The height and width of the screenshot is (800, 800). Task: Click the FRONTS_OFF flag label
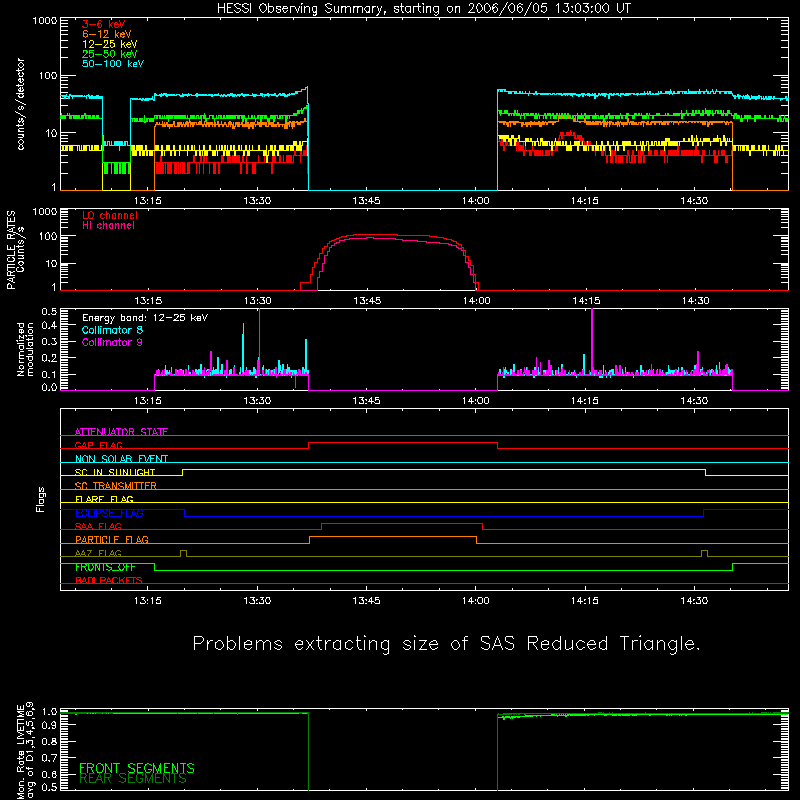coord(105,567)
